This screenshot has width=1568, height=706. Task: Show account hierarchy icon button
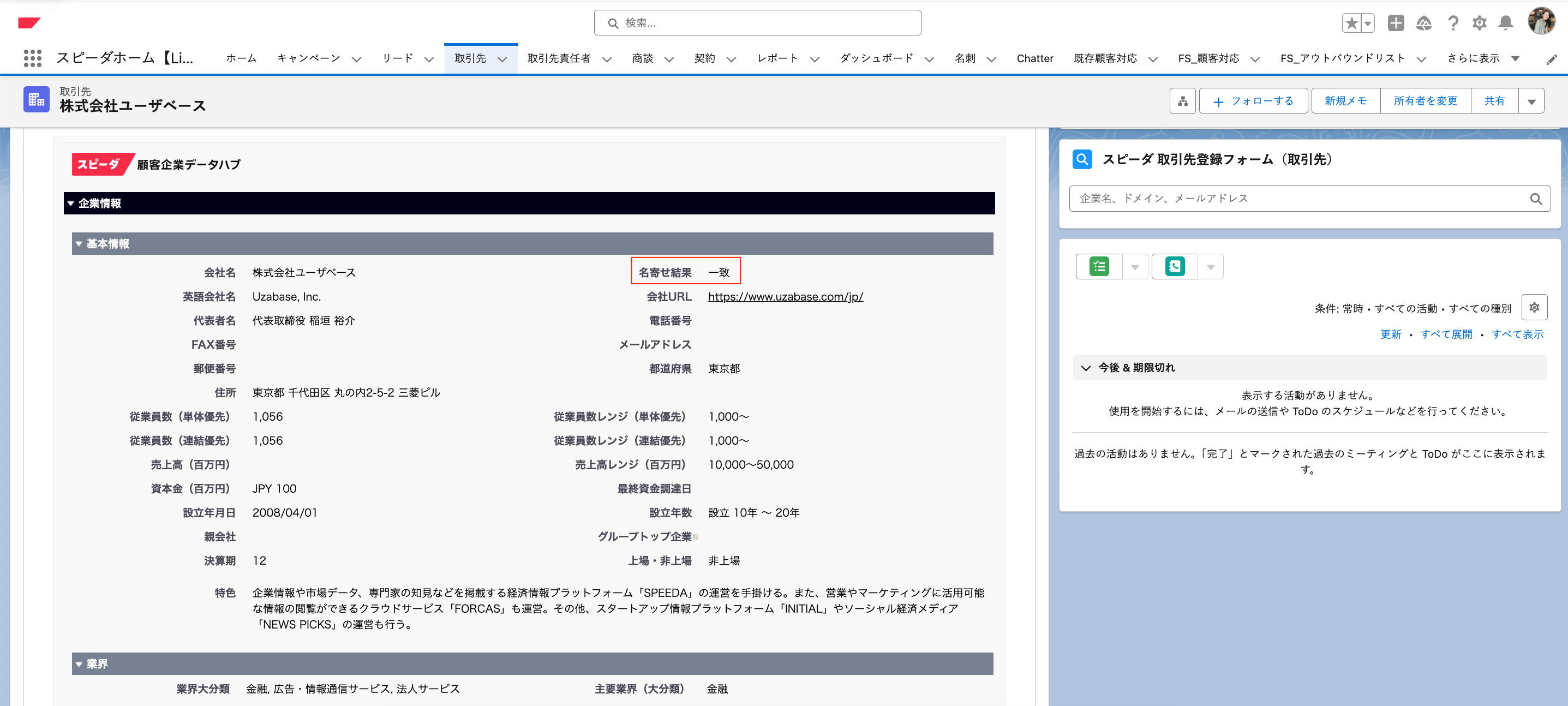coord(1183,101)
